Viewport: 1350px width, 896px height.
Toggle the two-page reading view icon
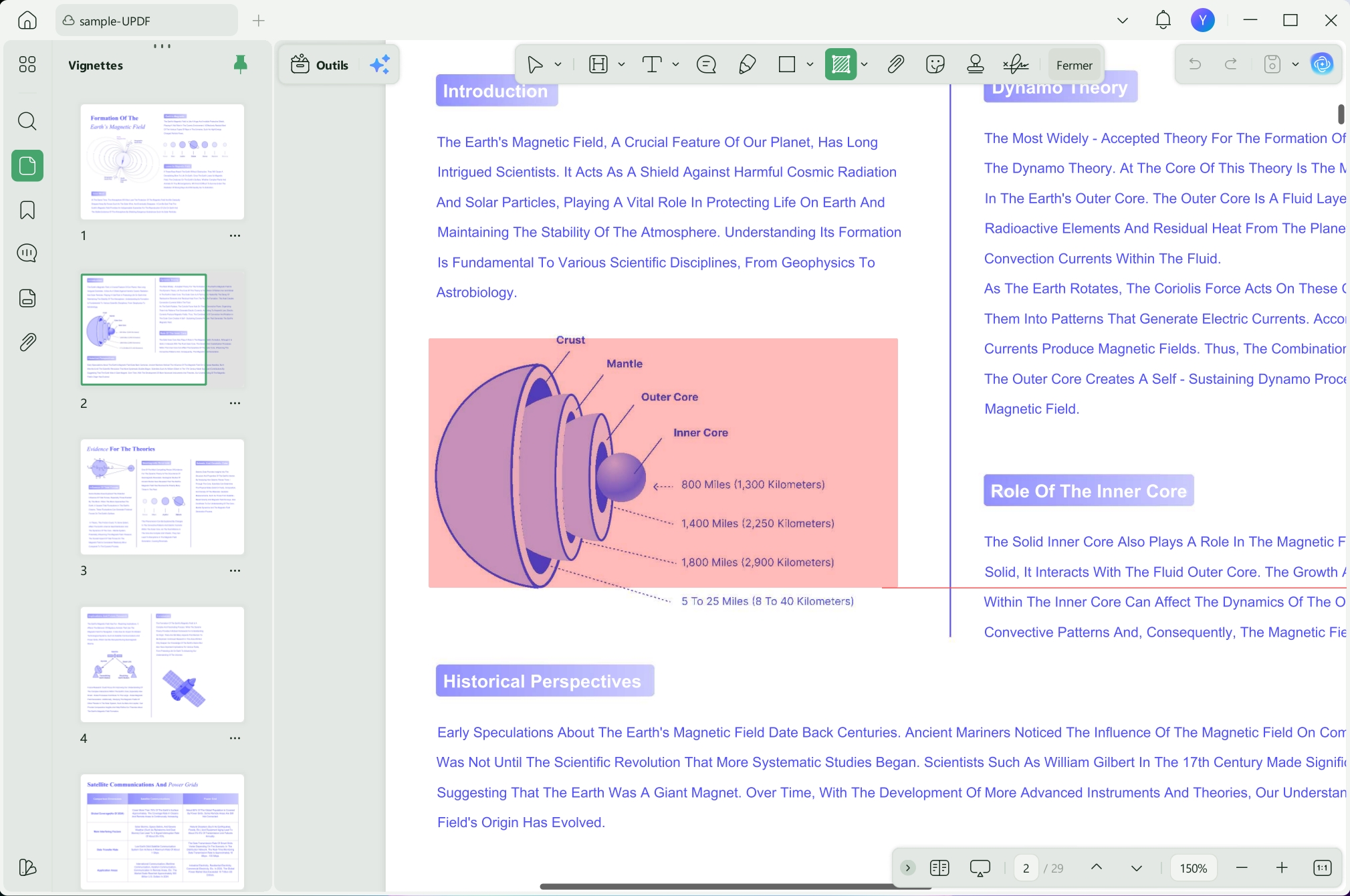tap(939, 868)
